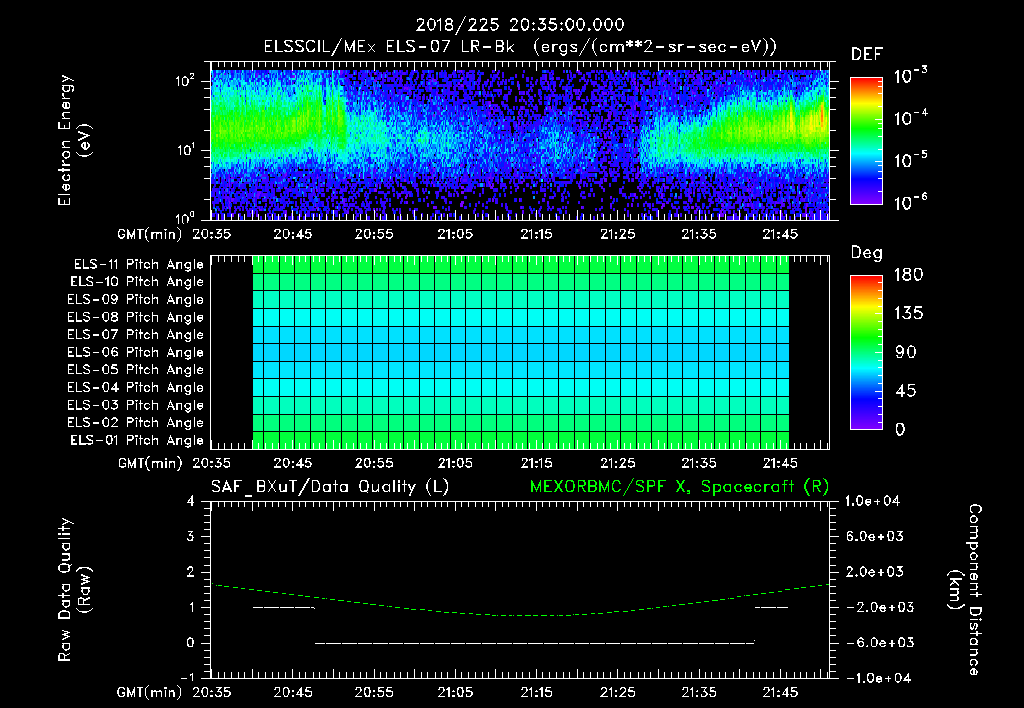Viewport: 1024px width, 708px height.
Task: Click the 21:45 time label under the spectrogram
Action: click(780, 234)
